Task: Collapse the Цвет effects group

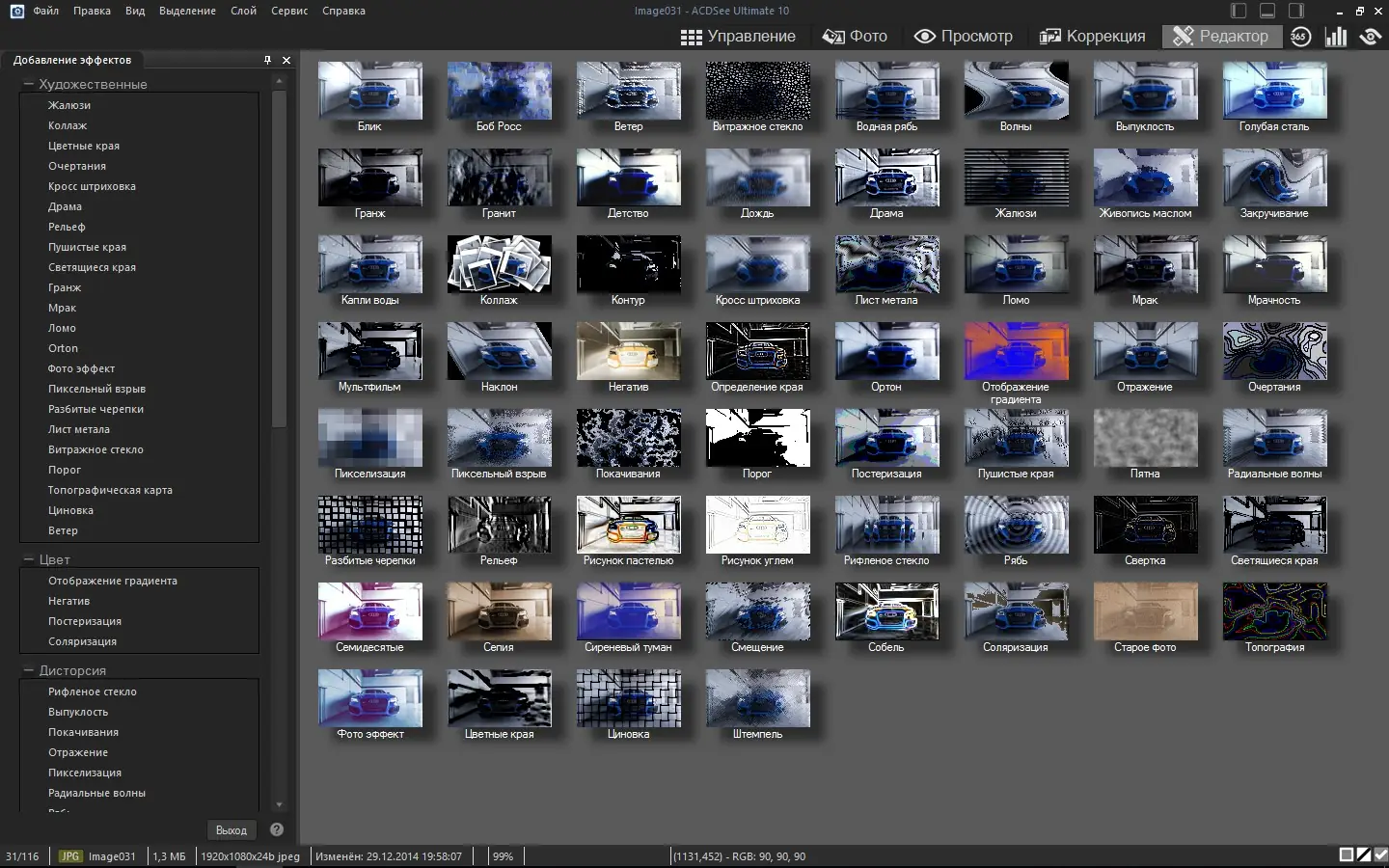Action: point(29,559)
